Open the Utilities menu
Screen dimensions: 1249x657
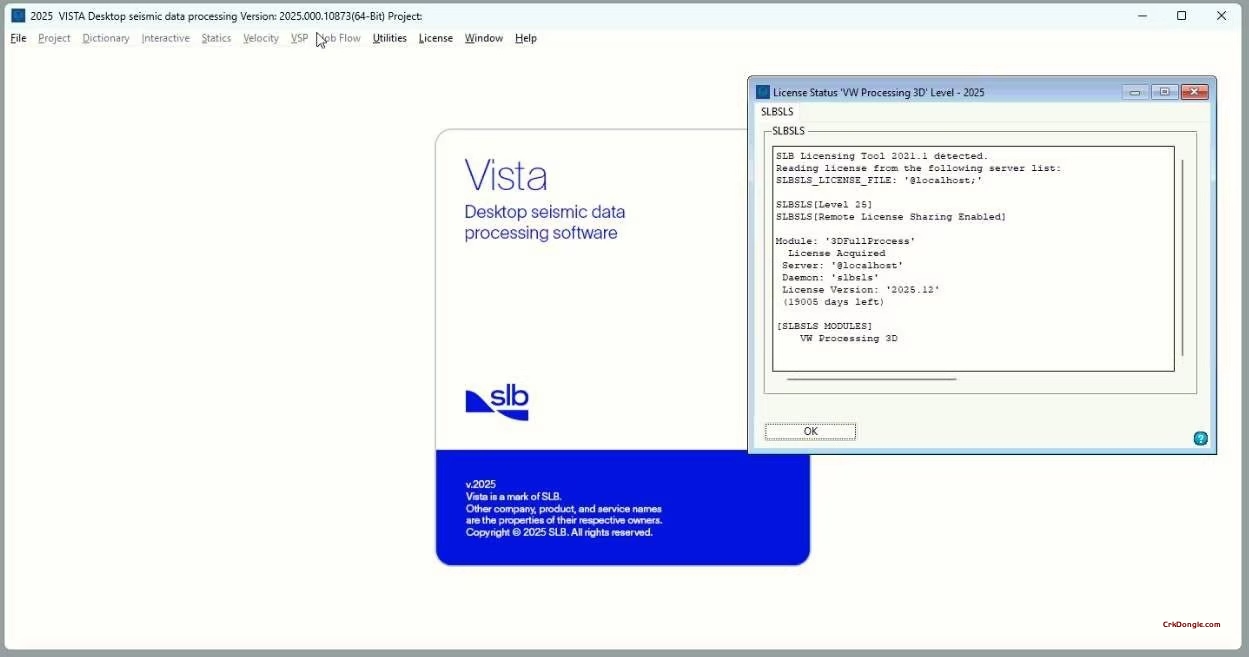coord(389,38)
